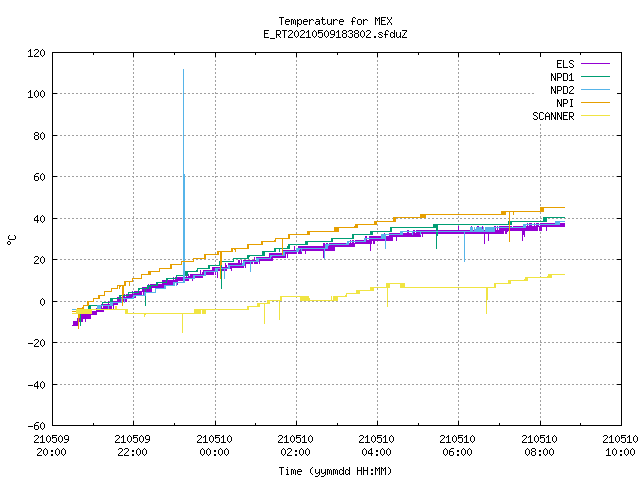Viewport: 640px width, 480px height.
Task: Click the x-axis label 210510 10:00
Action: tap(620, 446)
